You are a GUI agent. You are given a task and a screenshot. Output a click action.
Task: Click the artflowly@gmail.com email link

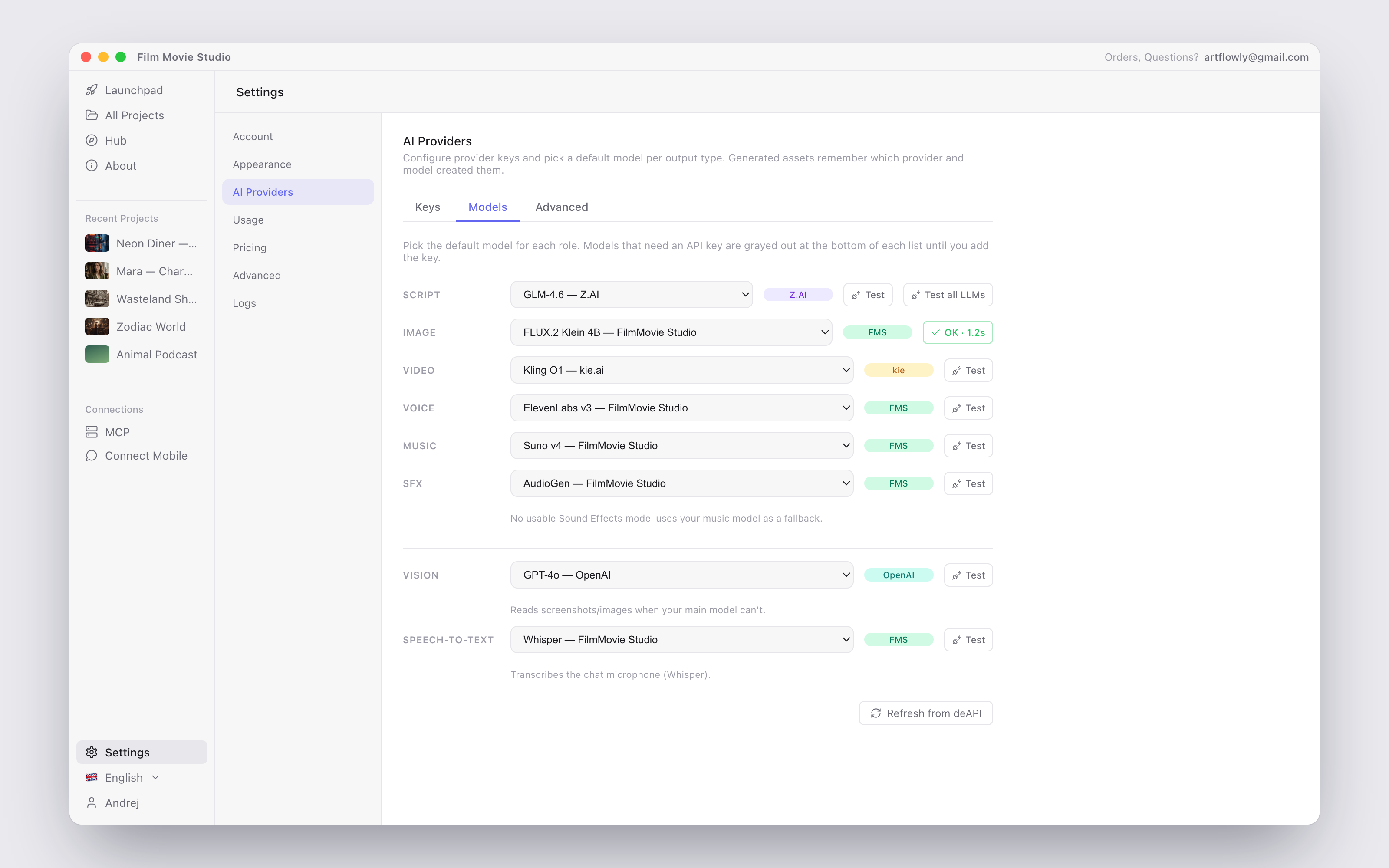1256,57
